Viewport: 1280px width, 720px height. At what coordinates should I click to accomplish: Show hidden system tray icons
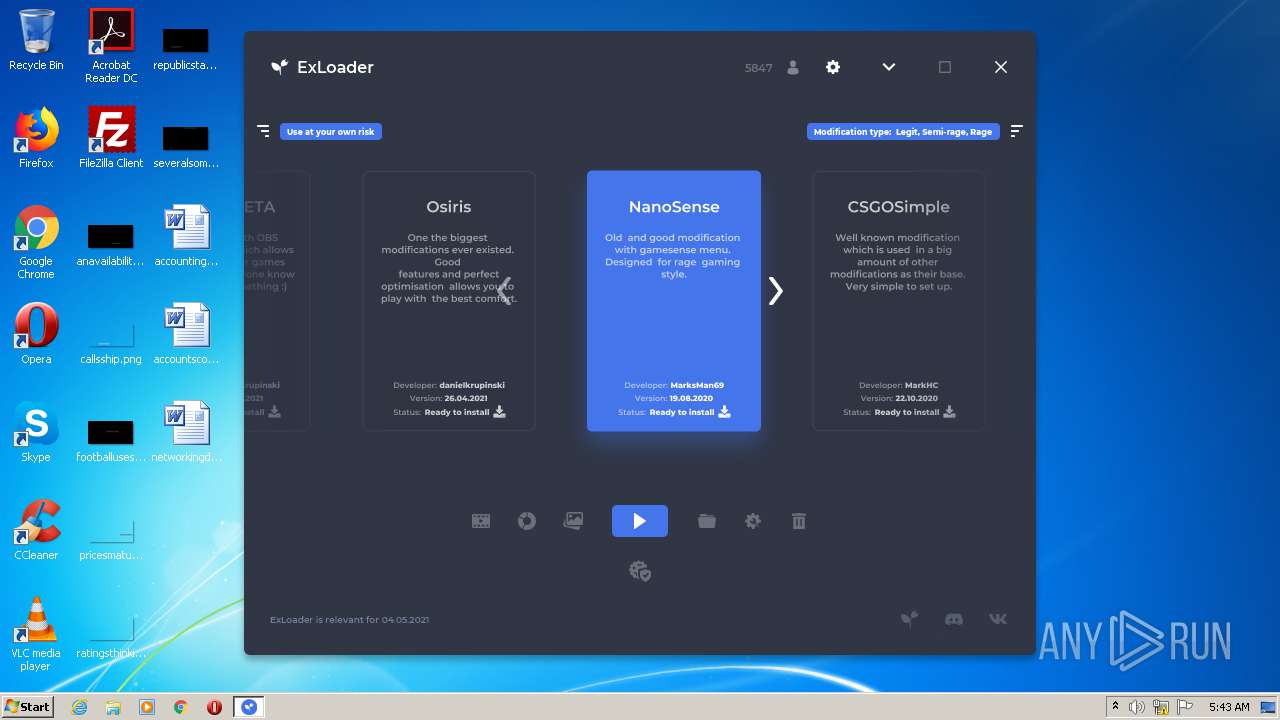(1115, 707)
